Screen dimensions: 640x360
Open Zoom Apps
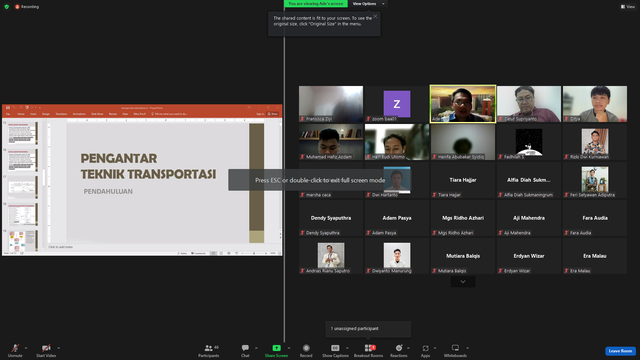[x=425, y=350]
